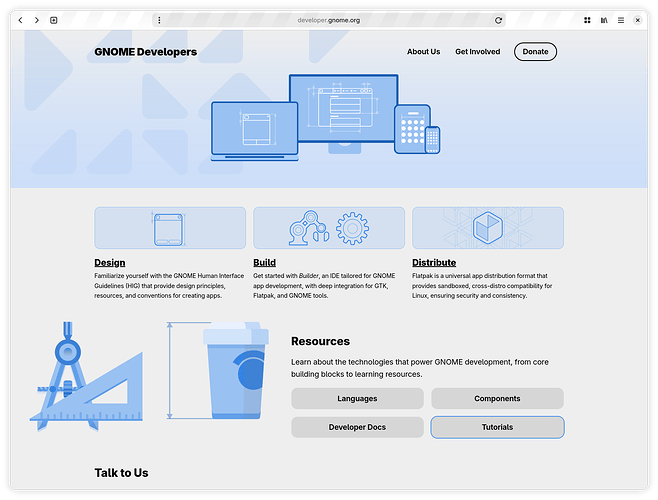
Task: Go forward with the forward arrow
Action: pyautogui.click(x=37, y=20)
